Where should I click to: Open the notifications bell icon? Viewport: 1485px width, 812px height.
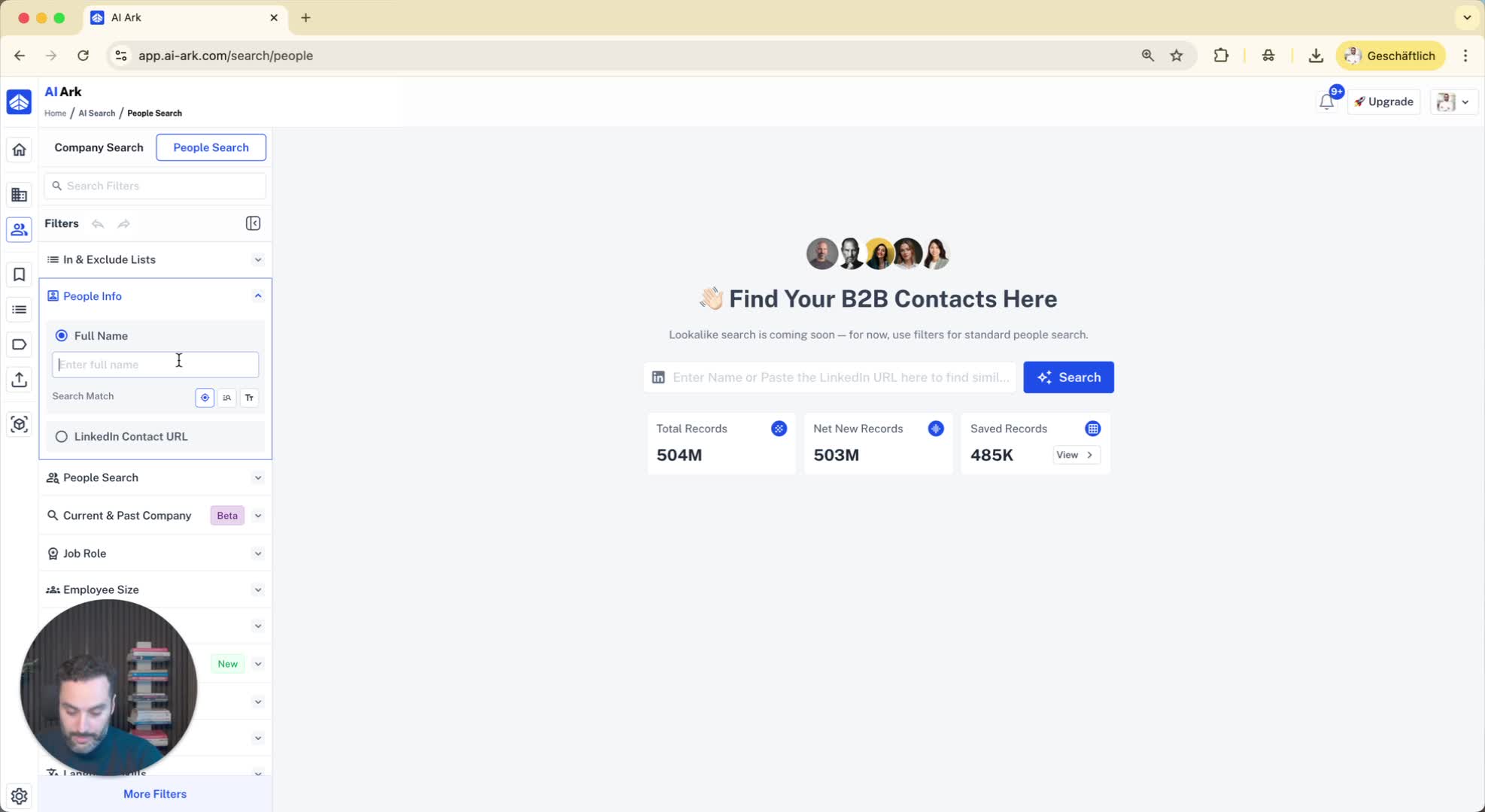coord(1326,101)
